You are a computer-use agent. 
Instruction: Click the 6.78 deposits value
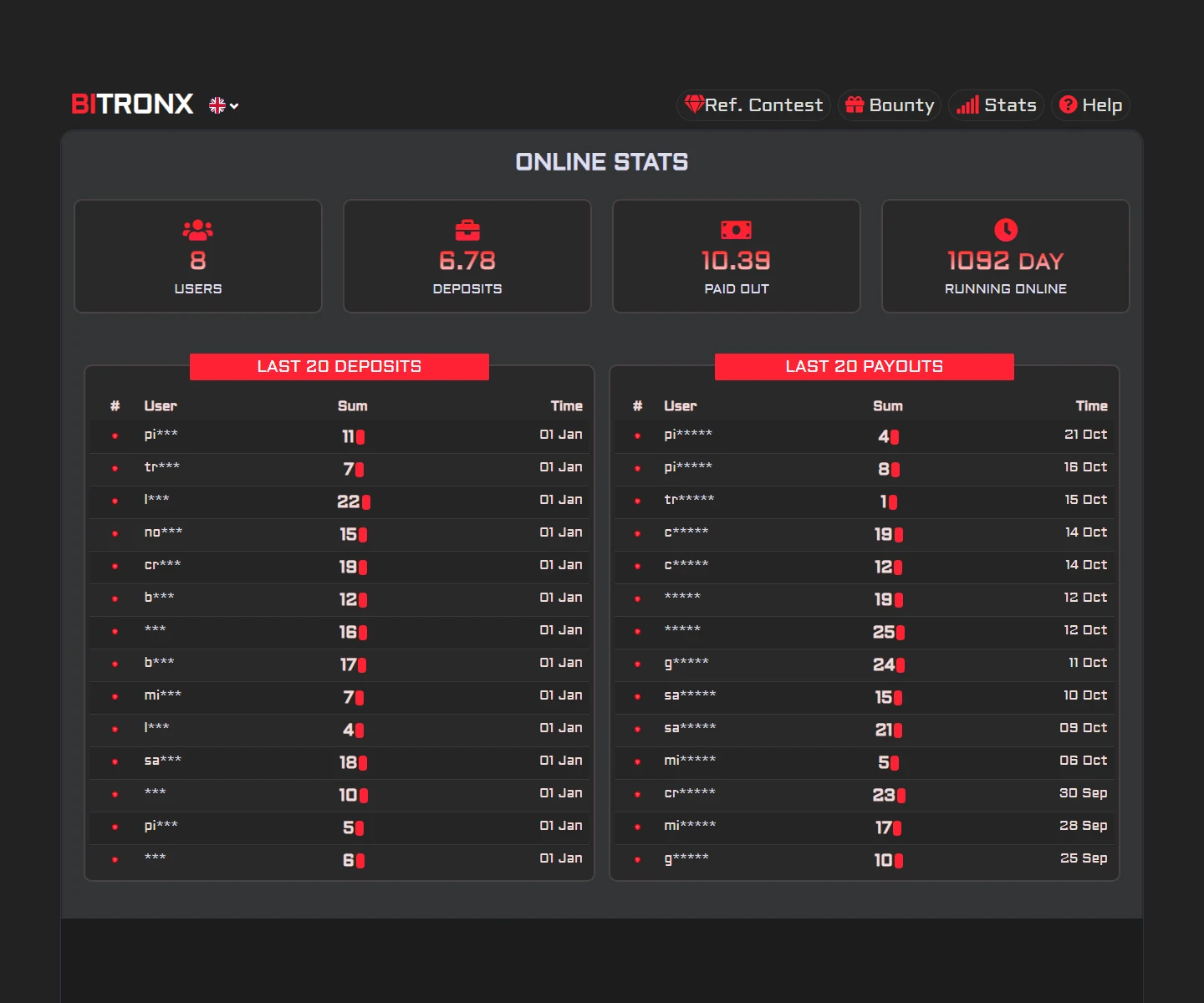click(467, 261)
